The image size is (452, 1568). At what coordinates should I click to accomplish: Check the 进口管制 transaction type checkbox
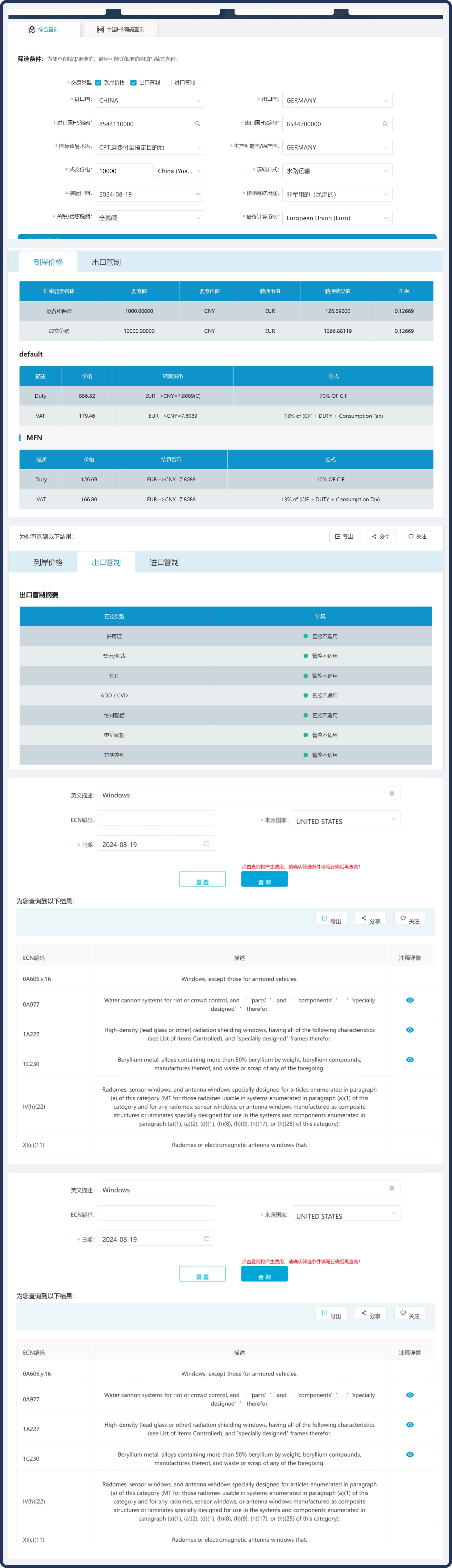(x=169, y=83)
